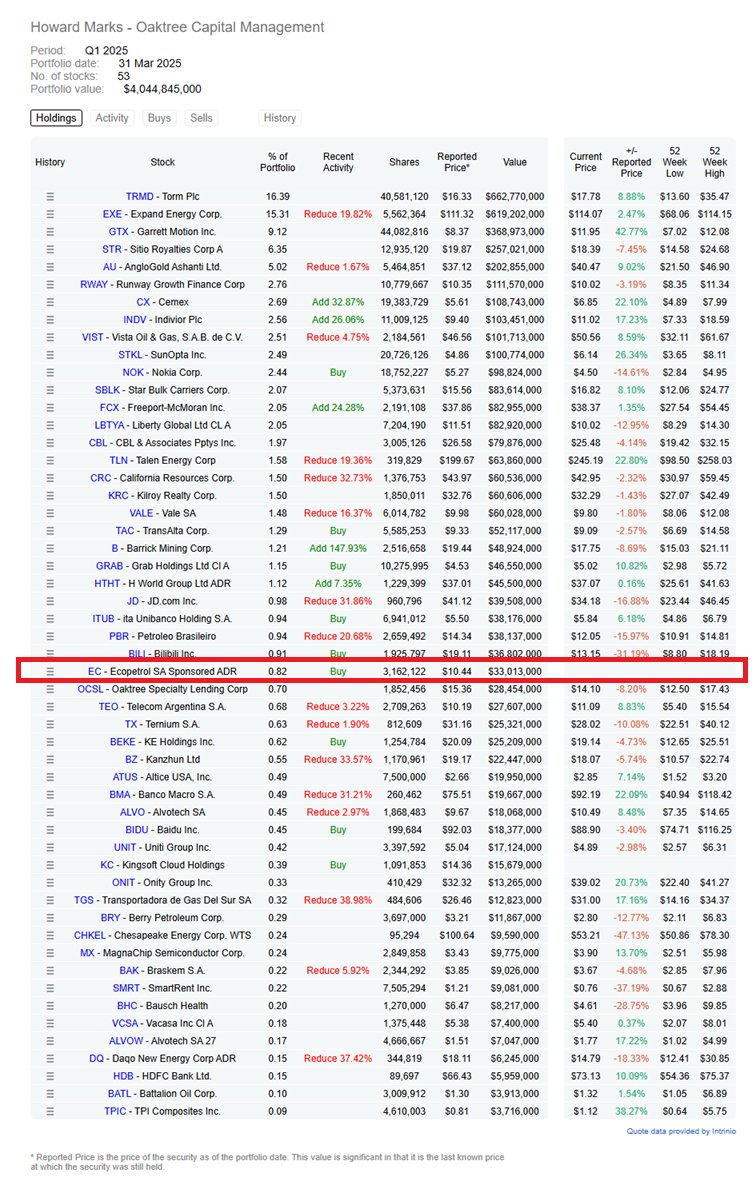This screenshot has width=756, height=1193.
Task: Open the NOK ticker link
Action: click(x=133, y=372)
